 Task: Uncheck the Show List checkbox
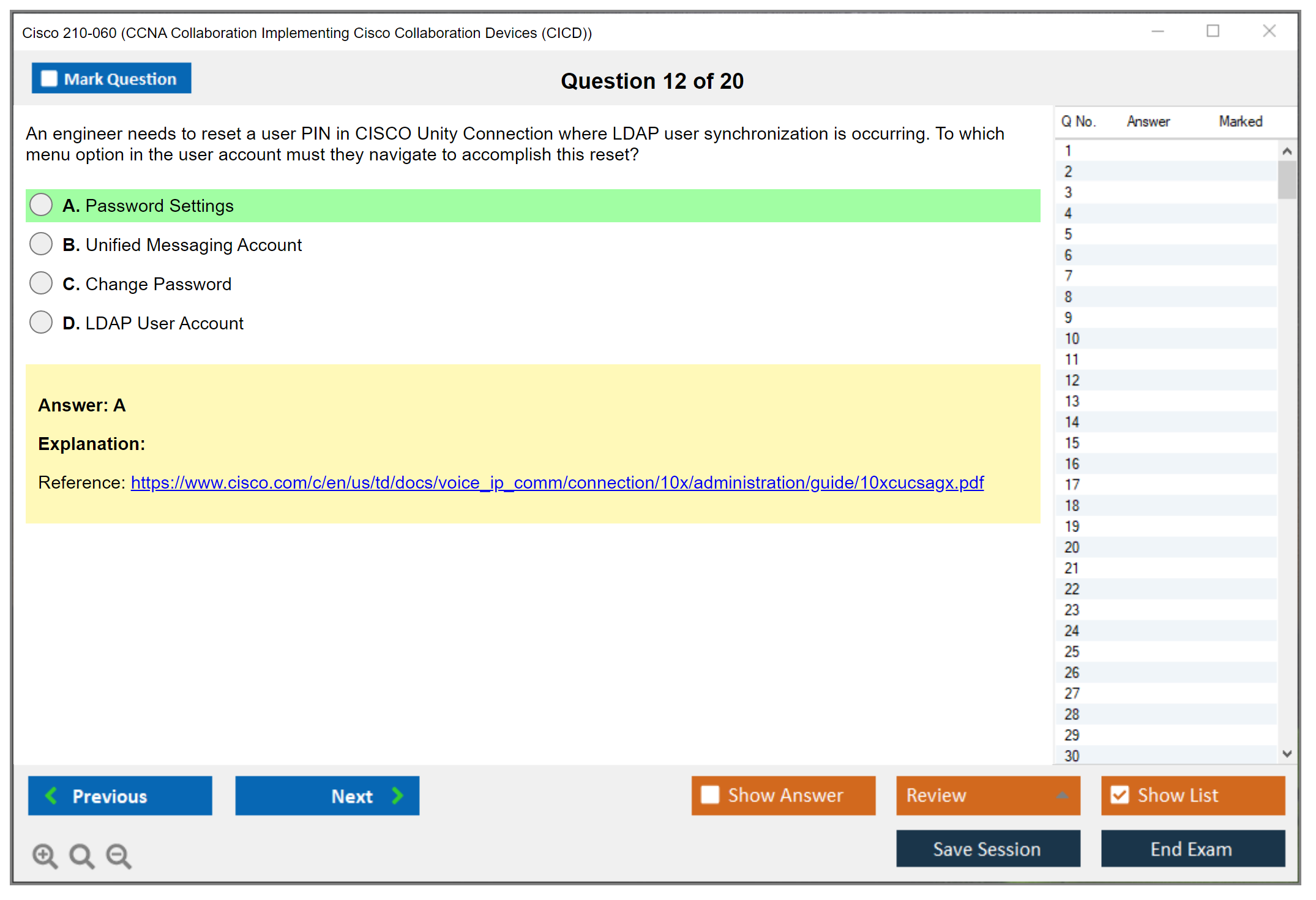point(1120,795)
